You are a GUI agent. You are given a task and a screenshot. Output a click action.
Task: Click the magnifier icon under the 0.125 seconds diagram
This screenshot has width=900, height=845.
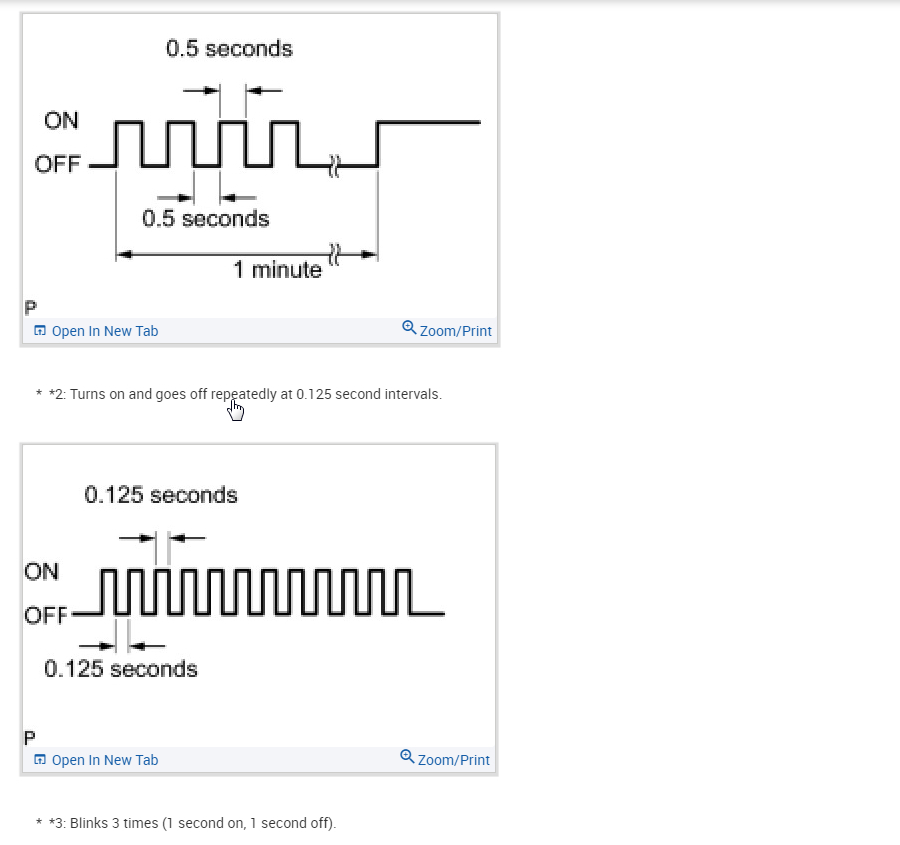[x=407, y=757]
